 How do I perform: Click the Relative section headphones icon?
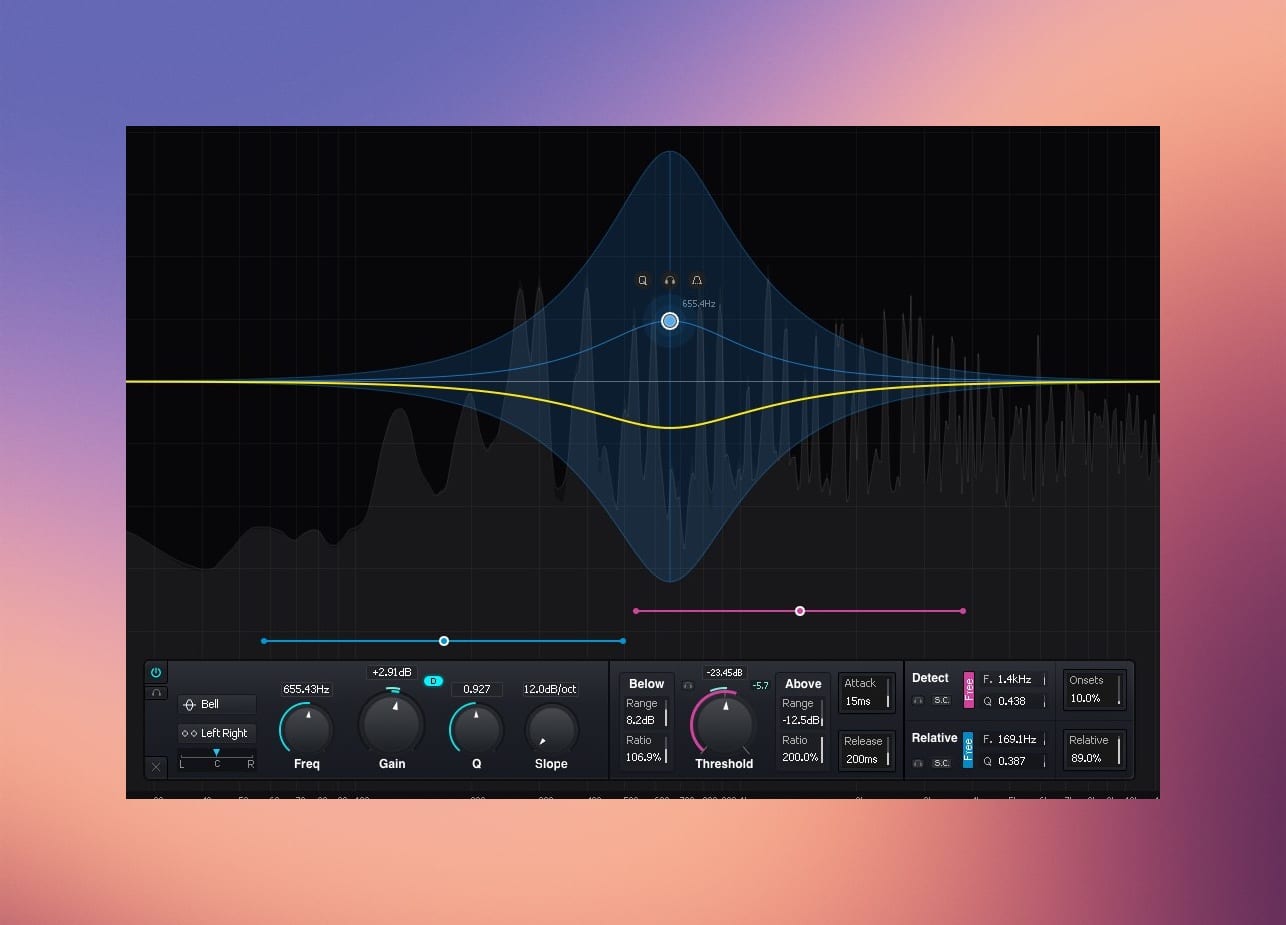[x=918, y=763]
